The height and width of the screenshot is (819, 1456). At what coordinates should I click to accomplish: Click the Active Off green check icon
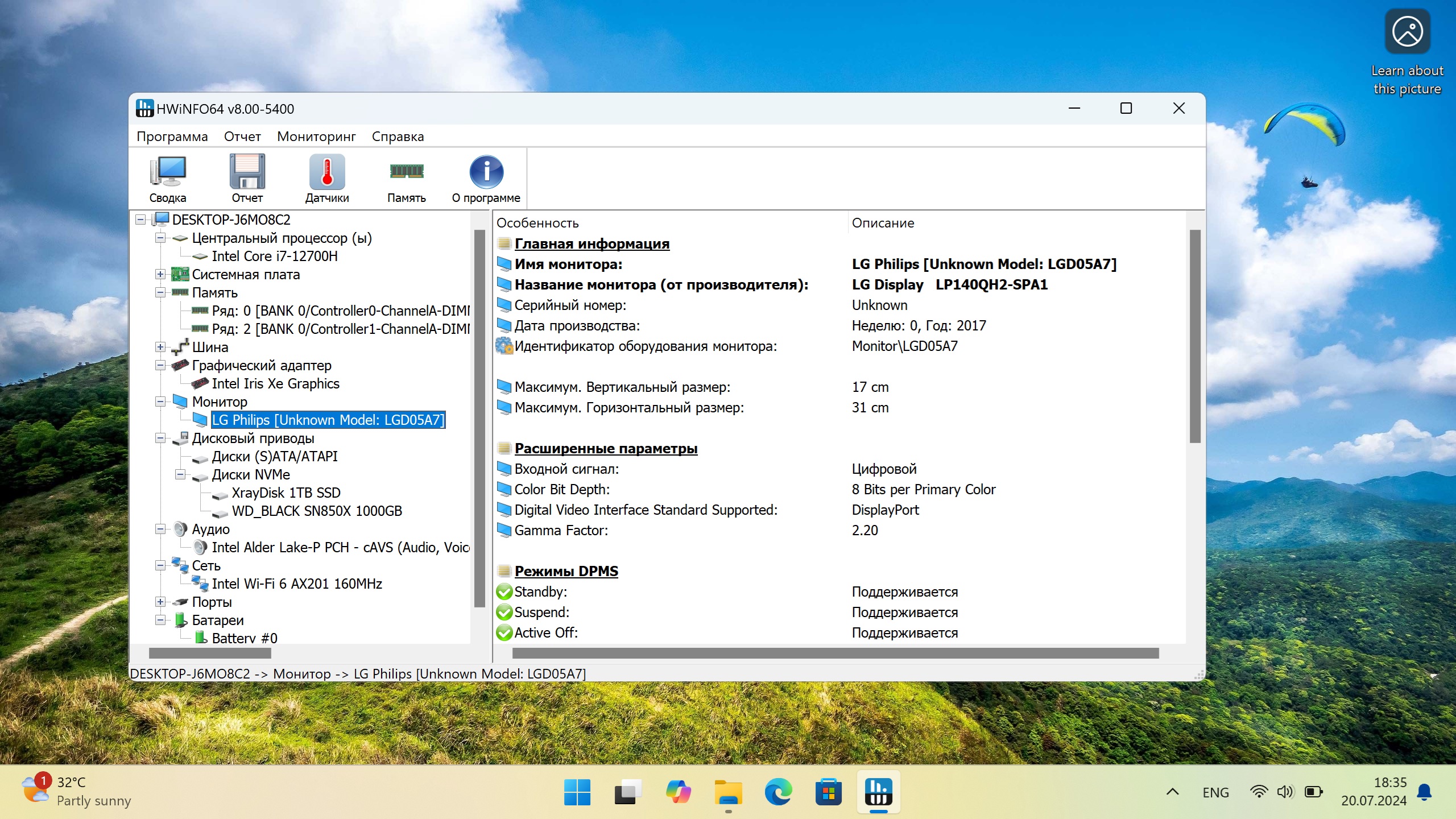tap(504, 633)
